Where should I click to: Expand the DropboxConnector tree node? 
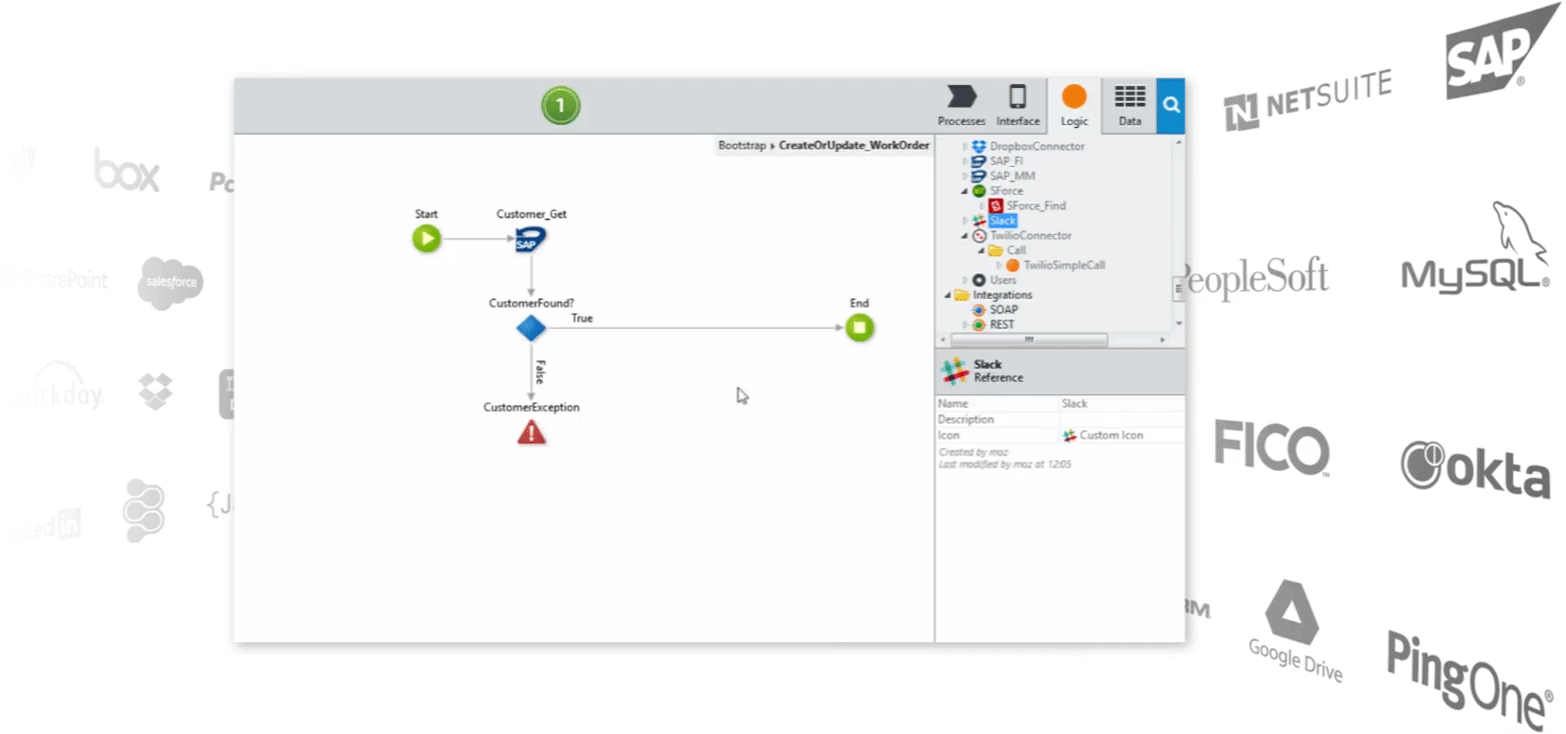965,147
